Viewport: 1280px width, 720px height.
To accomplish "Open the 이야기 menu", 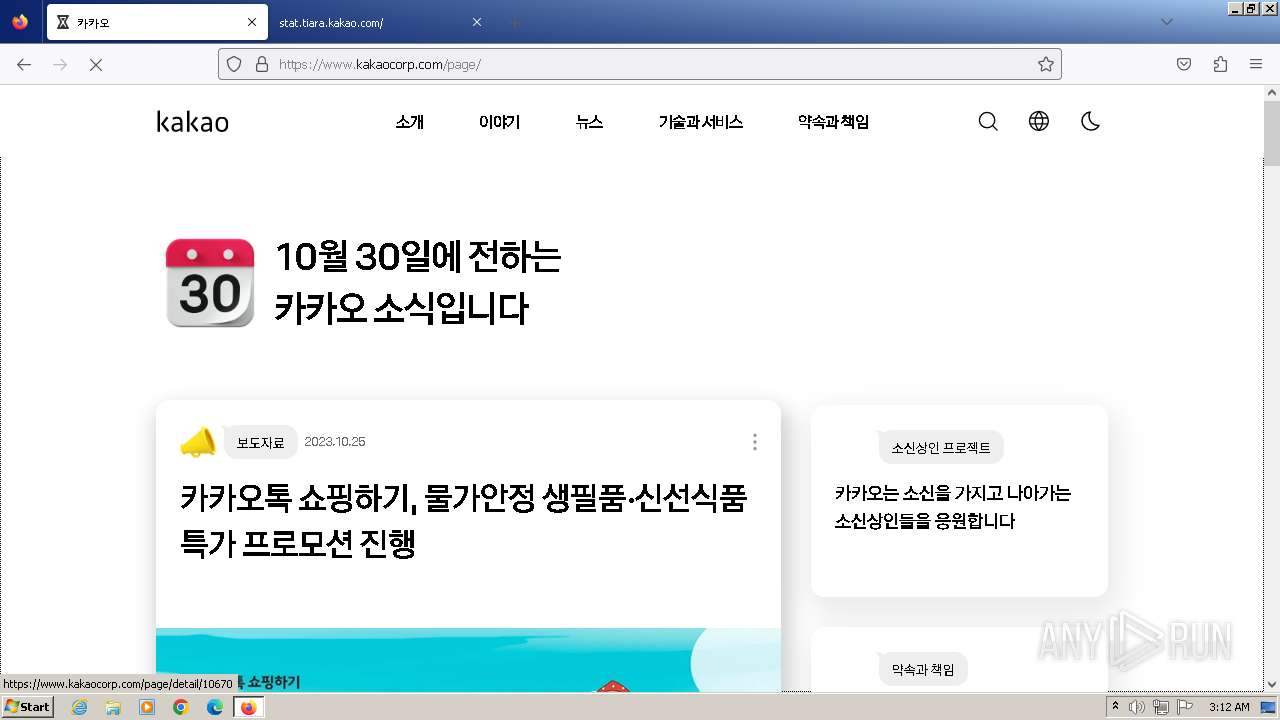I will pyautogui.click(x=499, y=122).
